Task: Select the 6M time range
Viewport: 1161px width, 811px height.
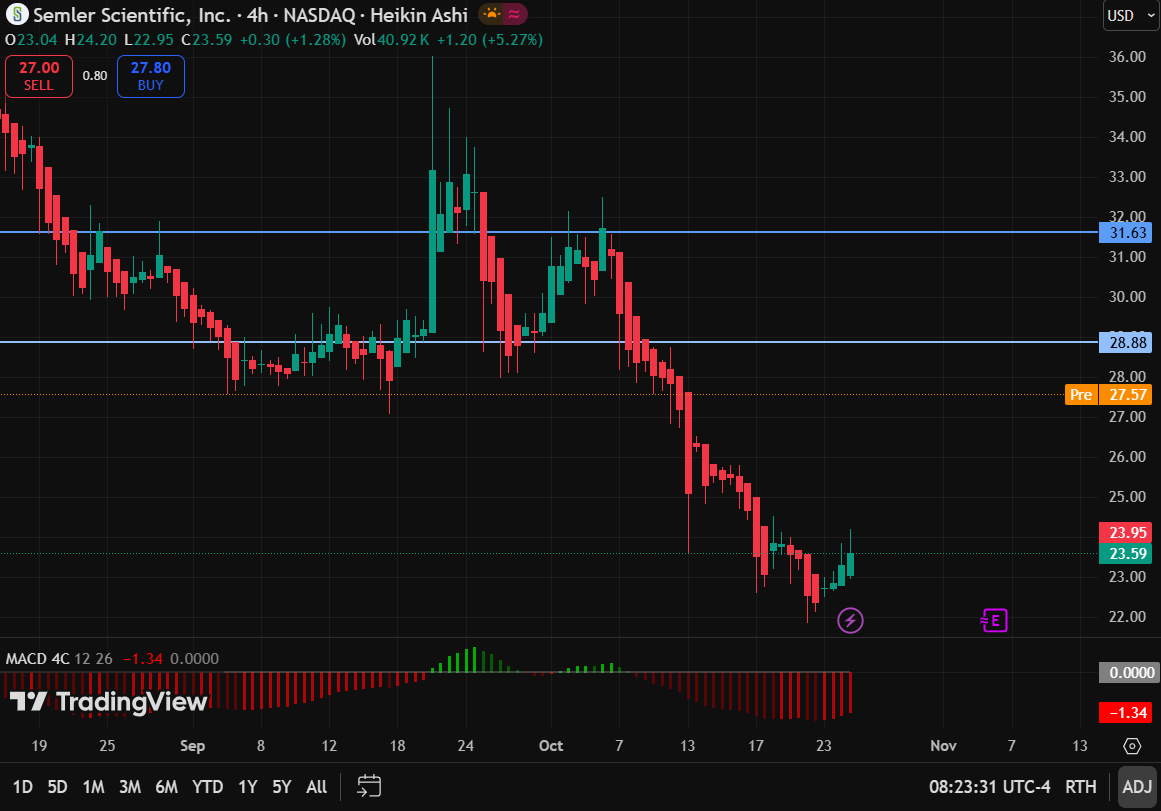Action: 167,787
